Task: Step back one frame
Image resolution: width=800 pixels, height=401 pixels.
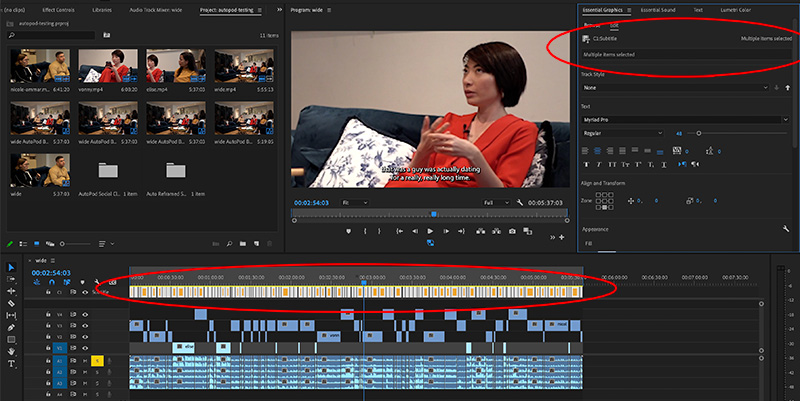Action: pyautogui.click(x=415, y=231)
